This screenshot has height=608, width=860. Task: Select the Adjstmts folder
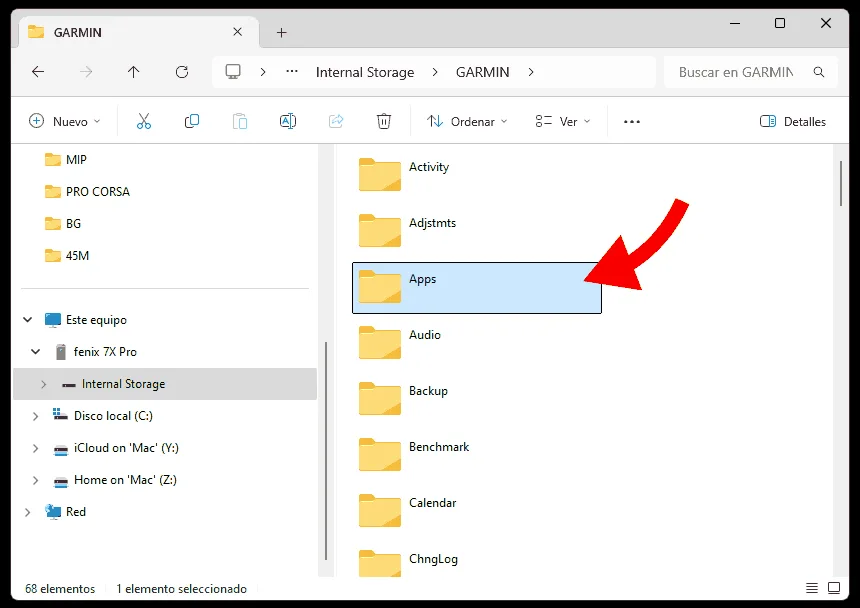click(477, 231)
